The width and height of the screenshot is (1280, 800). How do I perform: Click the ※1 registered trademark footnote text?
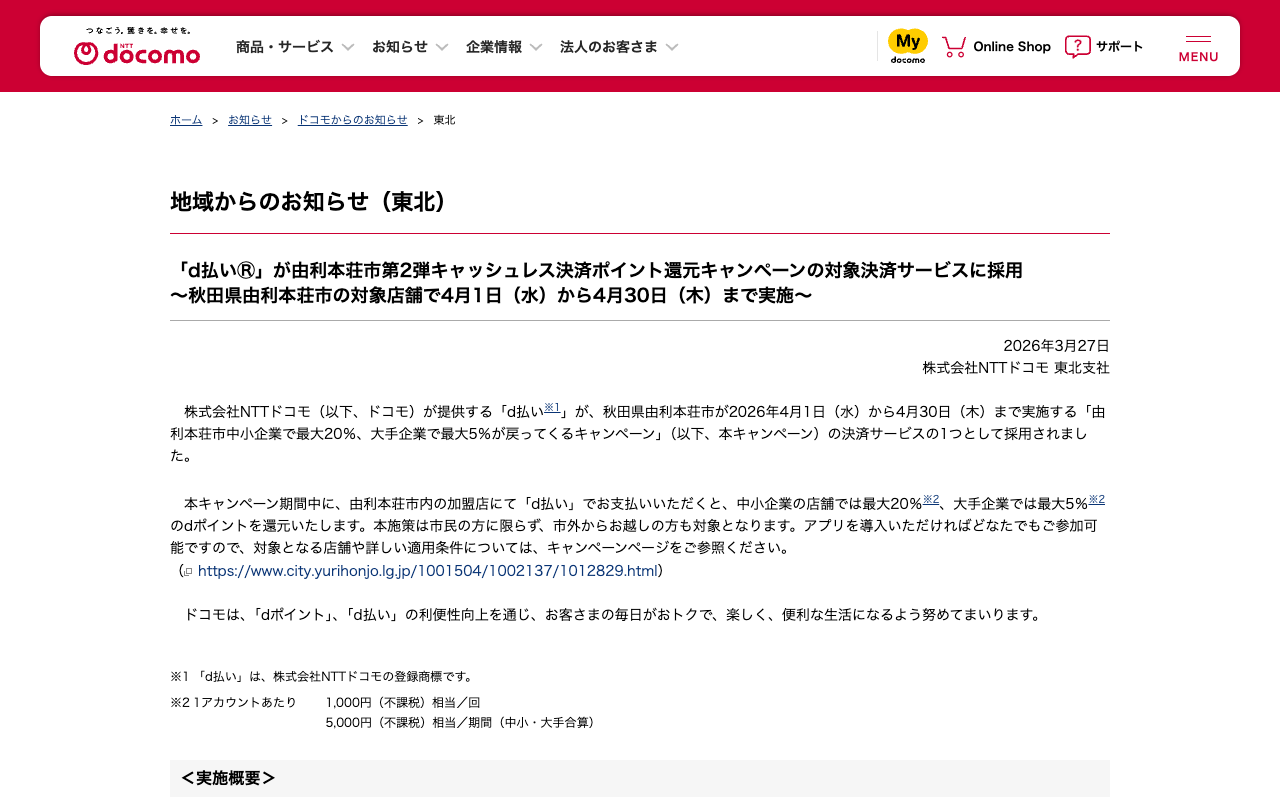coord(324,676)
